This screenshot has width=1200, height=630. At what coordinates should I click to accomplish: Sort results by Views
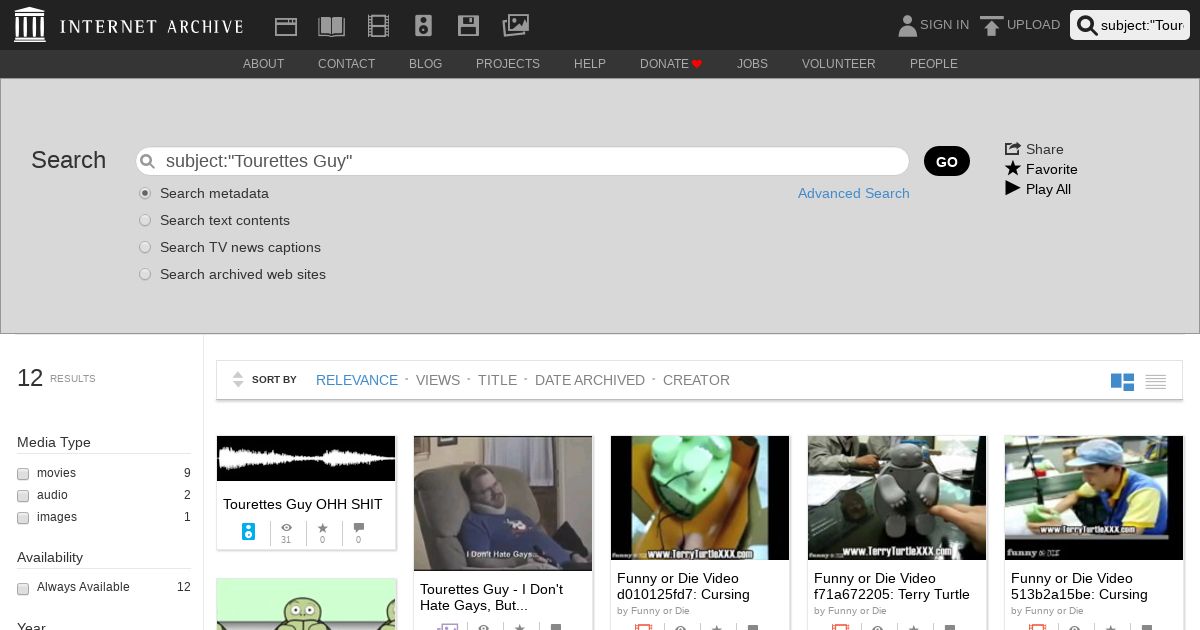[x=437, y=380]
